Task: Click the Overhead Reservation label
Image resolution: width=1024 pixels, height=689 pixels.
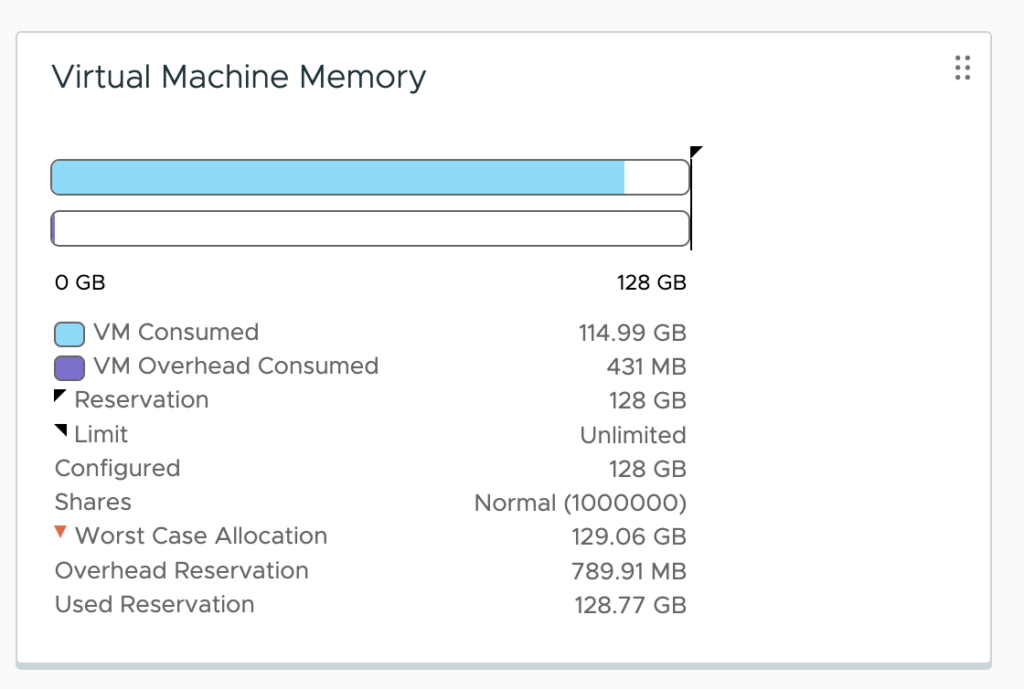Action: coord(181,570)
